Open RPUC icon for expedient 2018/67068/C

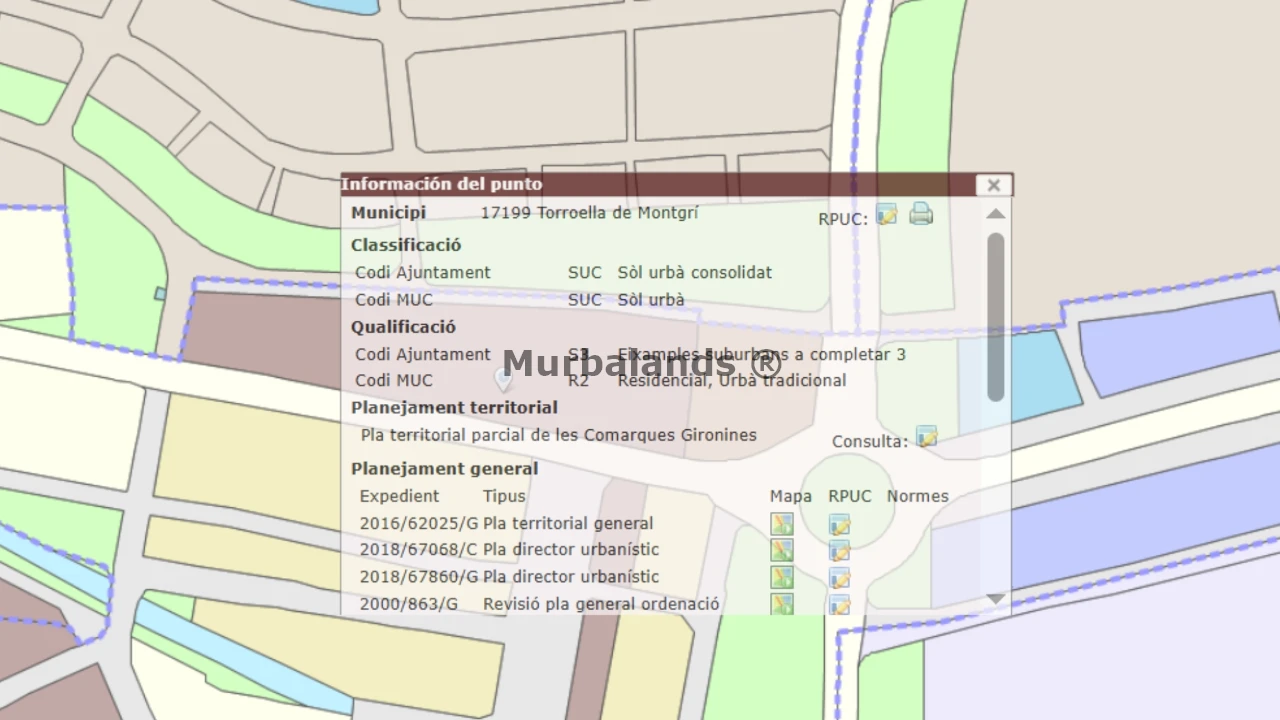(839, 550)
